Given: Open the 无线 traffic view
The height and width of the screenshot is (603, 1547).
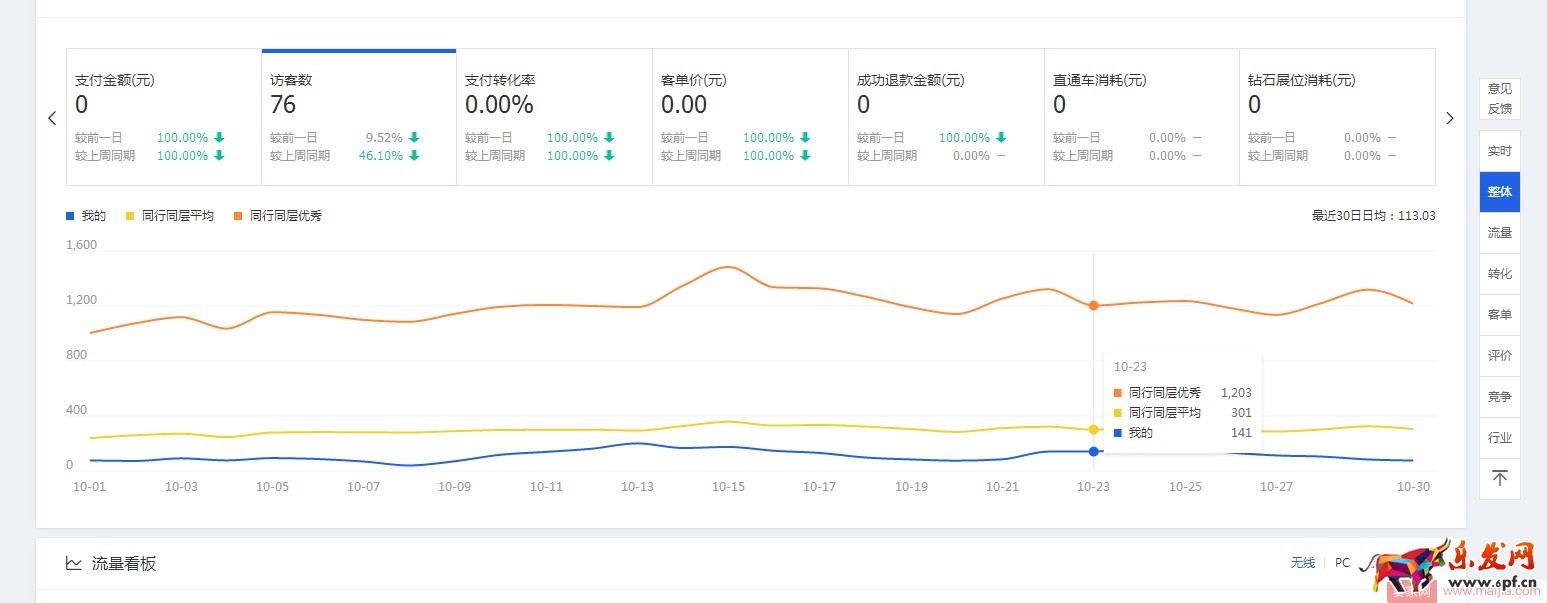Looking at the screenshot, I should [x=1302, y=562].
